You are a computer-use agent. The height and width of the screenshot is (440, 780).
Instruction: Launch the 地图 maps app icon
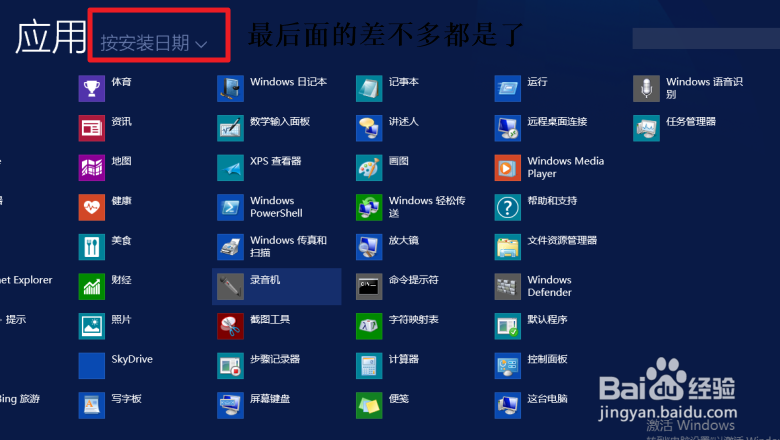tap(92, 168)
